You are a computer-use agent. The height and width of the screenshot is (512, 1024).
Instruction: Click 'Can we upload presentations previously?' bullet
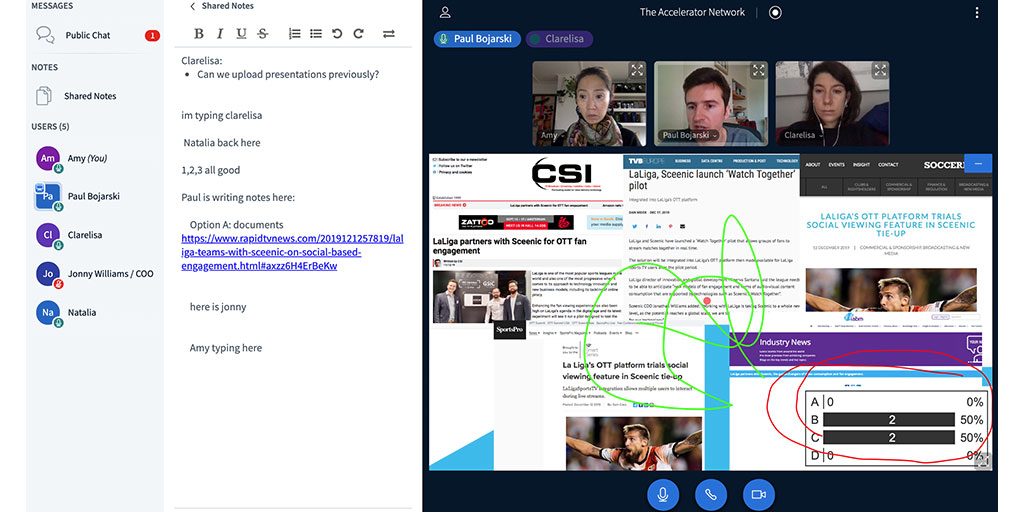point(288,74)
